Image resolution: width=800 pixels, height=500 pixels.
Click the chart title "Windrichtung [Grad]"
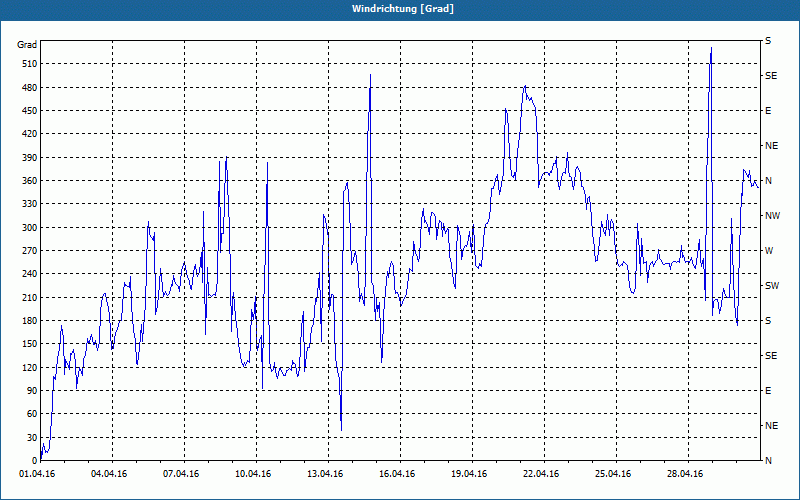click(x=403, y=9)
